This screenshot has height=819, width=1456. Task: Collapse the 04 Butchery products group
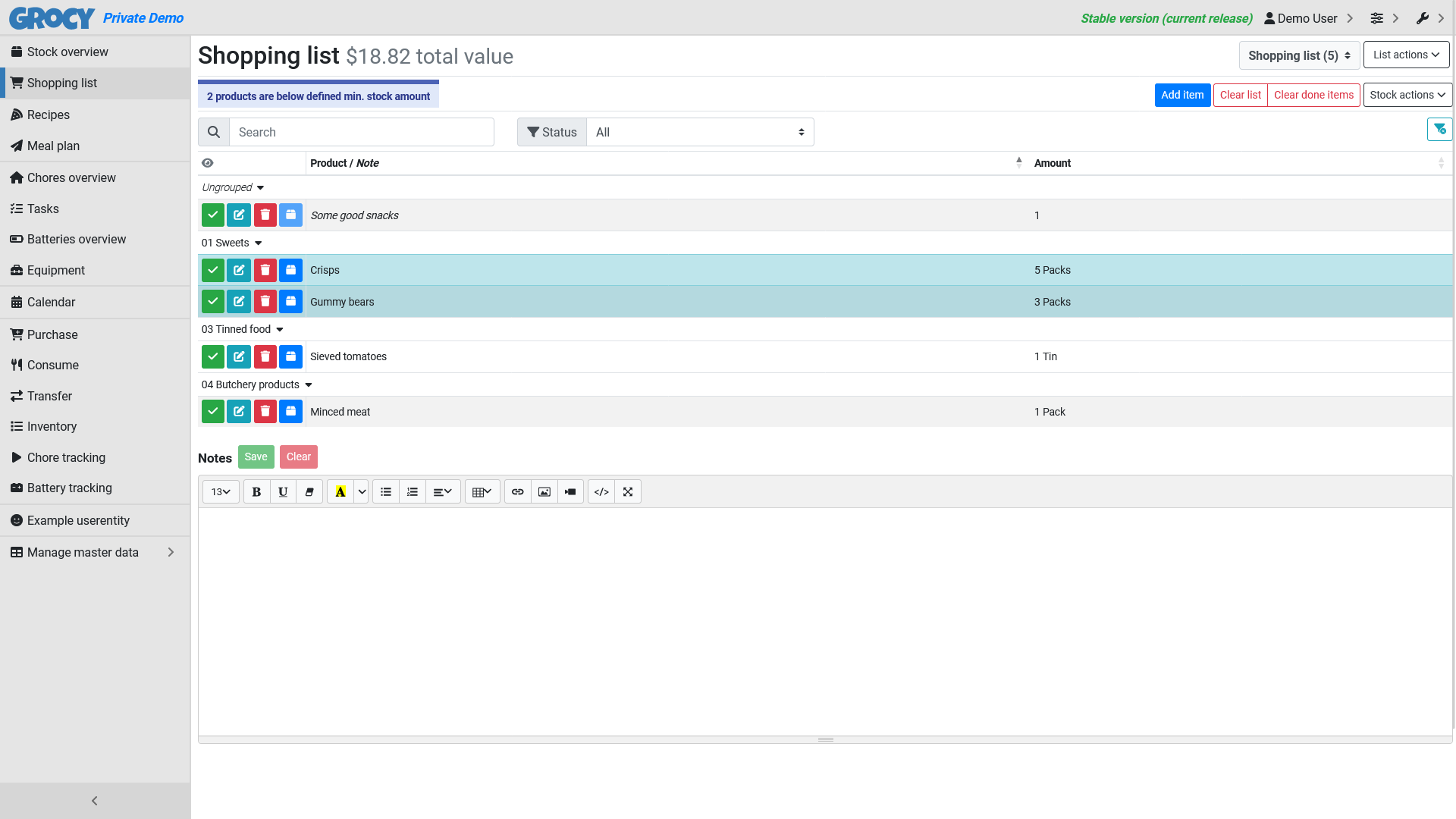[x=309, y=385]
